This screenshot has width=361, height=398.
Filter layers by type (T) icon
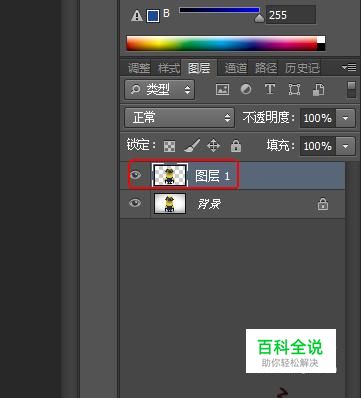[x=270, y=89]
